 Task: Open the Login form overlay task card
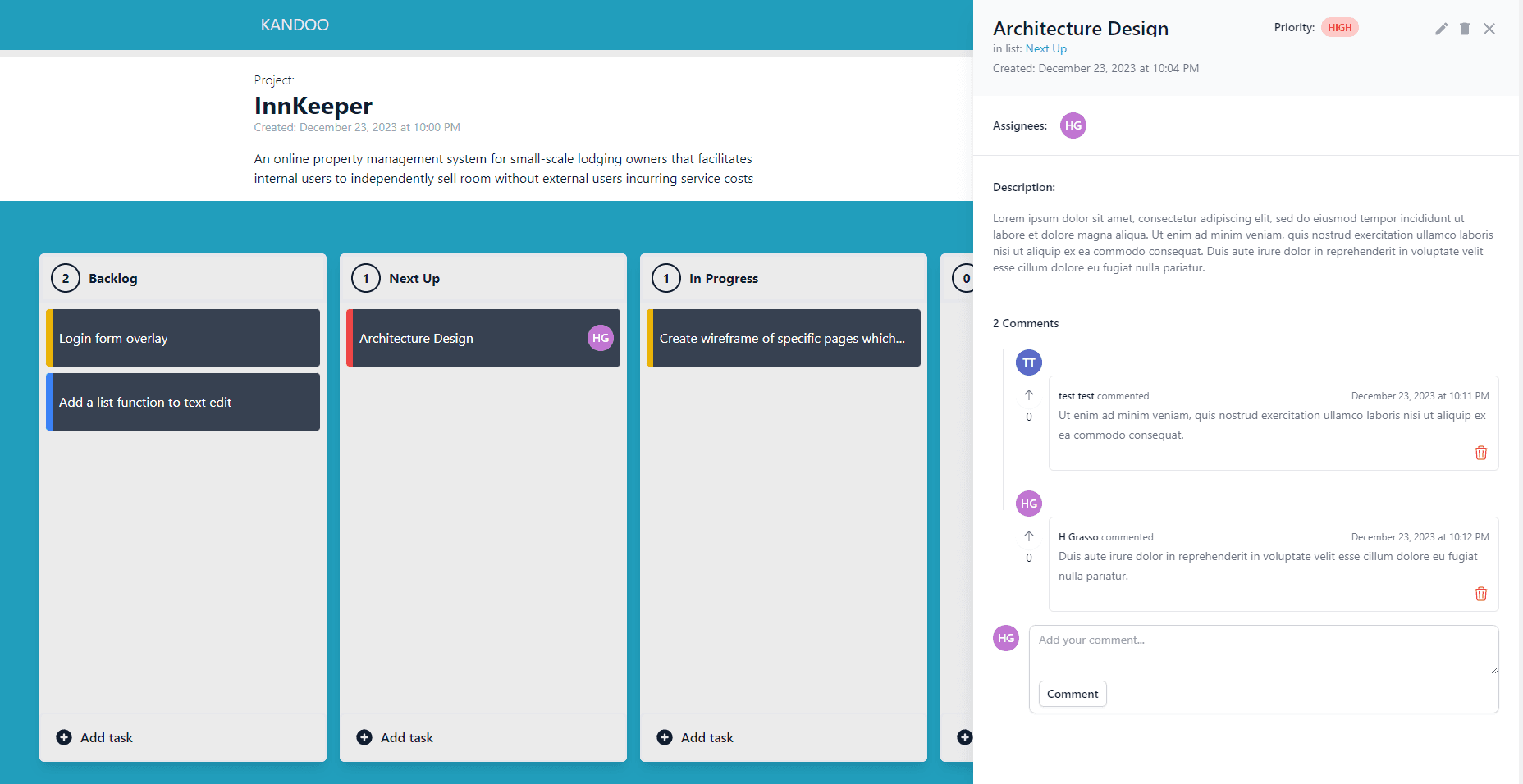[x=183, y=338]
